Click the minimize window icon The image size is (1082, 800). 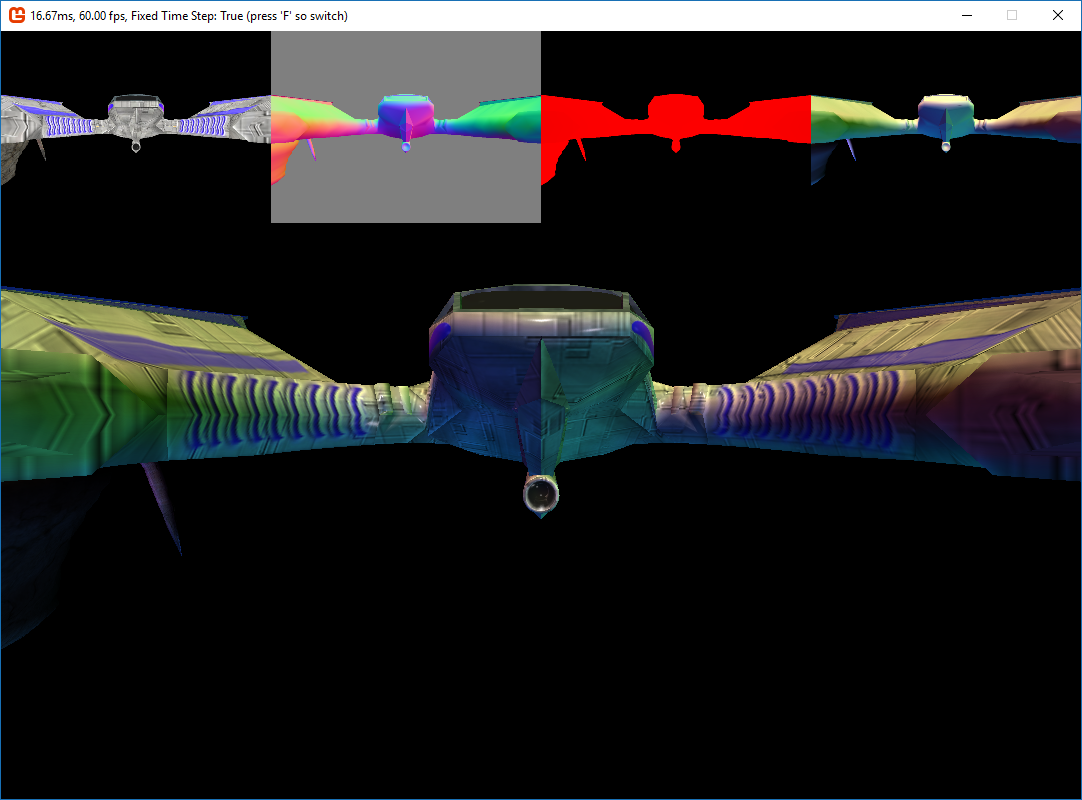click(x=965, y=15)
